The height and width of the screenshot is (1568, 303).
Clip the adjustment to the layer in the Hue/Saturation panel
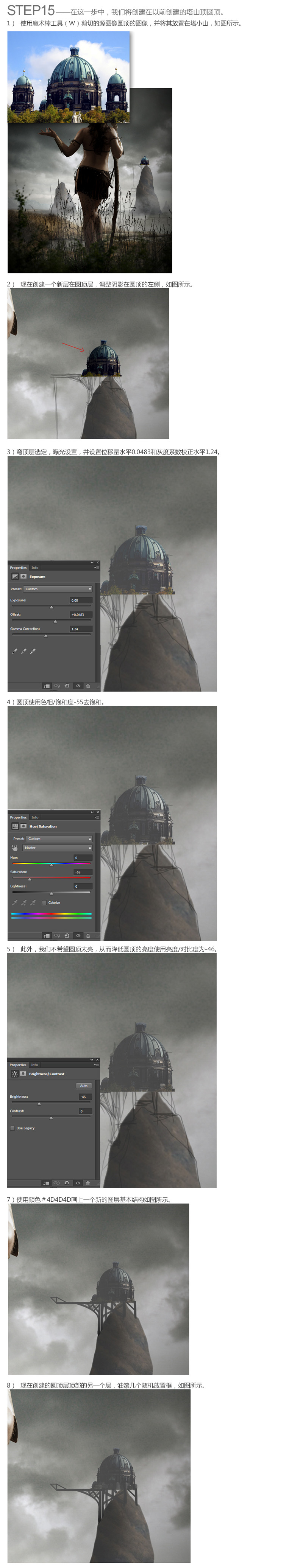(x=47, y=936)
